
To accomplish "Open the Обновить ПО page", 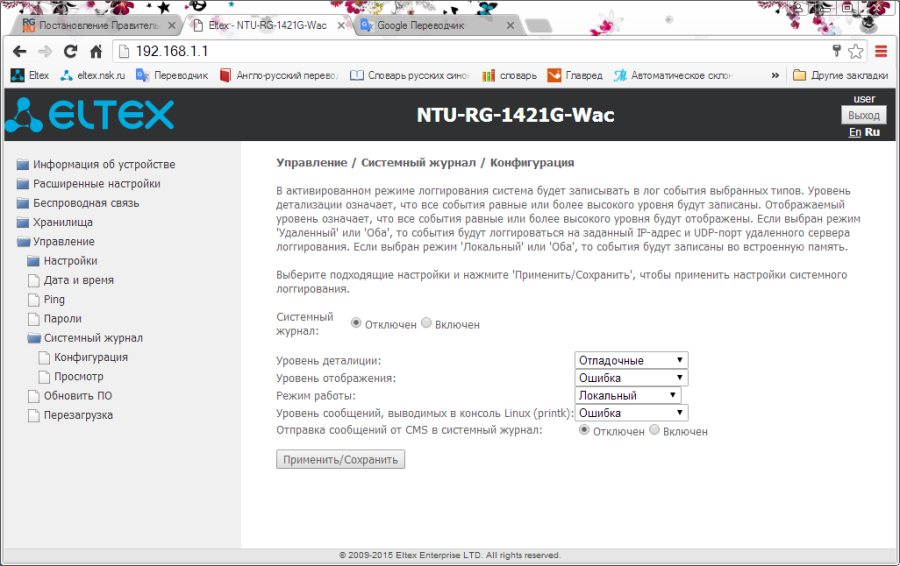I will point(70,396).
